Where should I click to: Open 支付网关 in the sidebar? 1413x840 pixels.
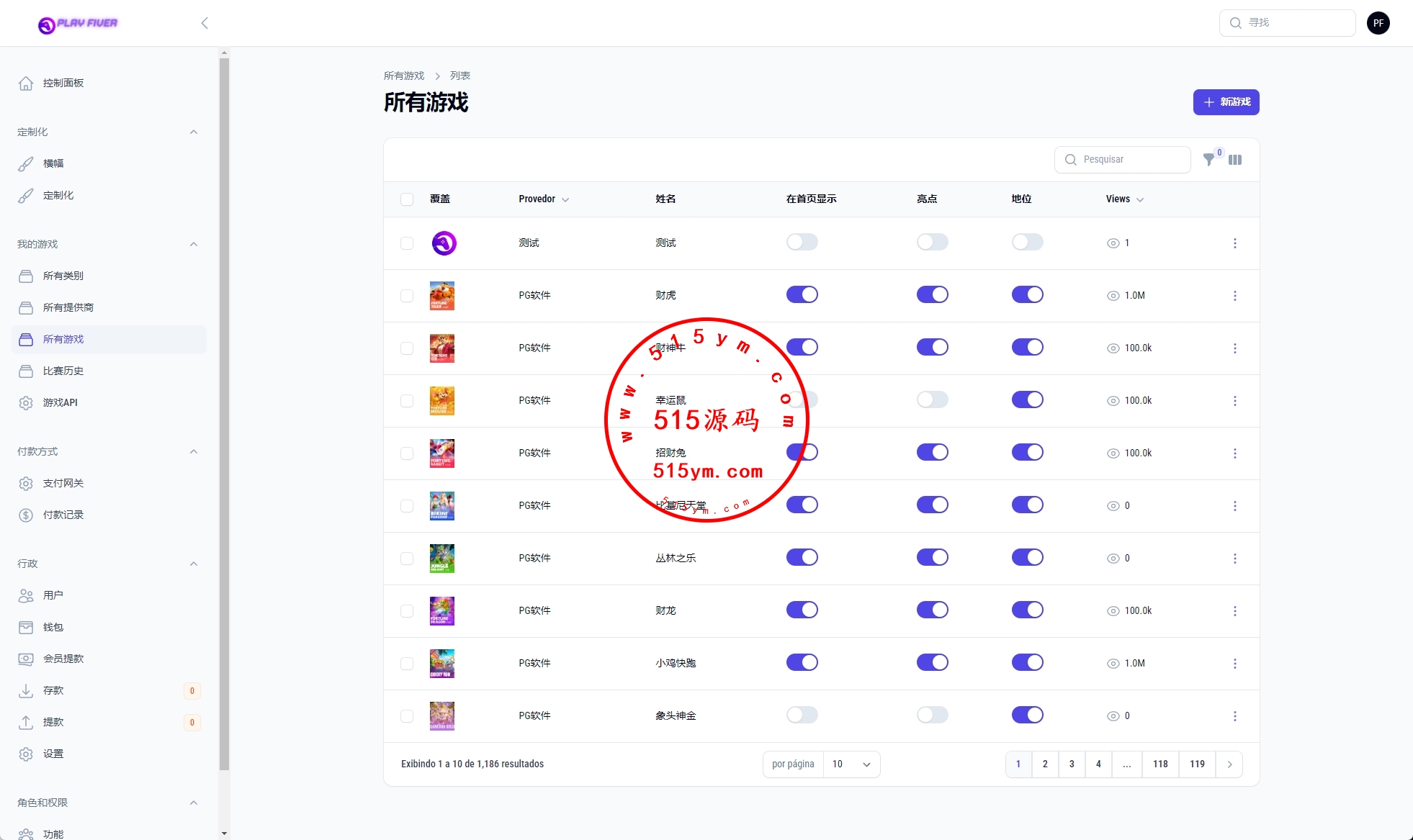point(63,483)
